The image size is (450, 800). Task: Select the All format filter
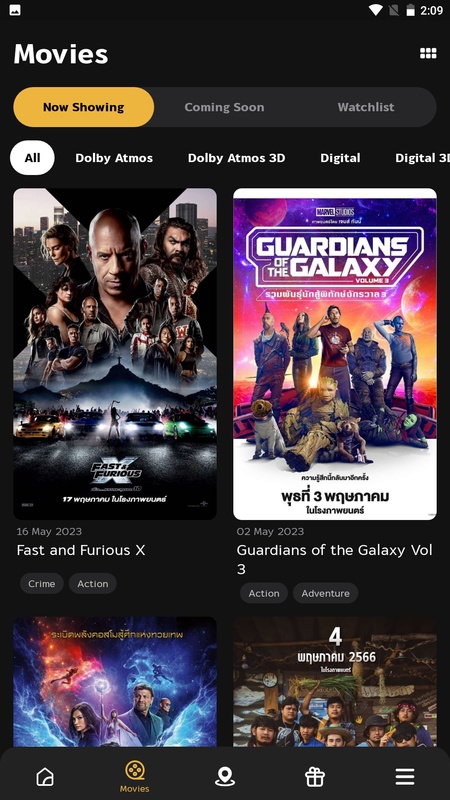point(32,158)
